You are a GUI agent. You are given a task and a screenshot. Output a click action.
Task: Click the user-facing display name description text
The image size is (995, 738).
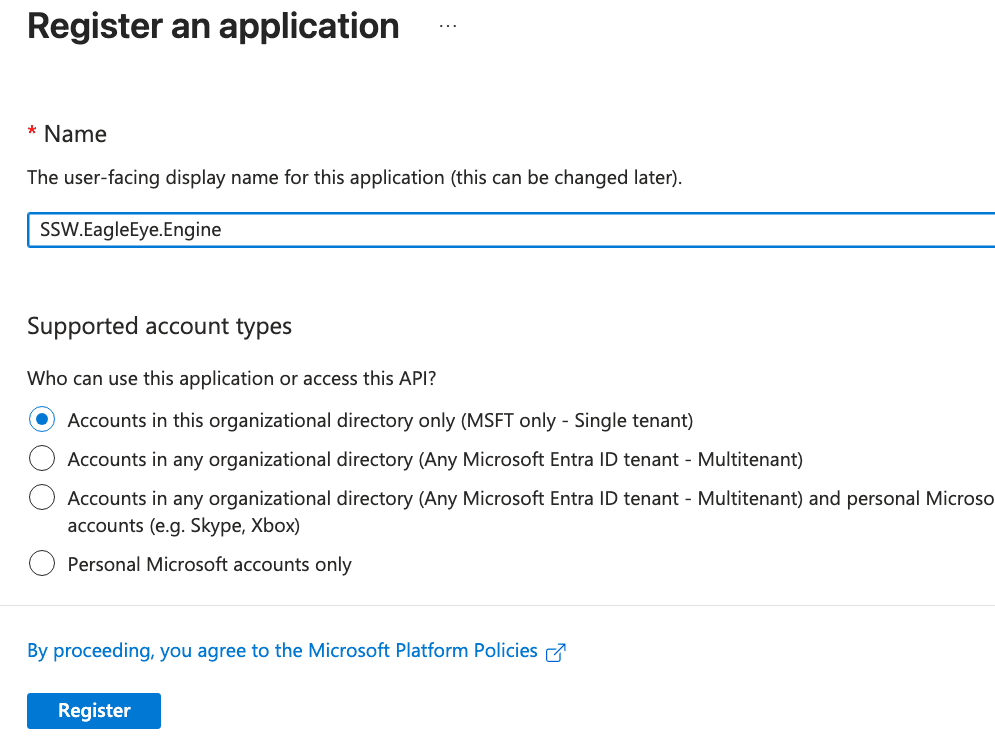pyautogui.click(x=354, y=178)
